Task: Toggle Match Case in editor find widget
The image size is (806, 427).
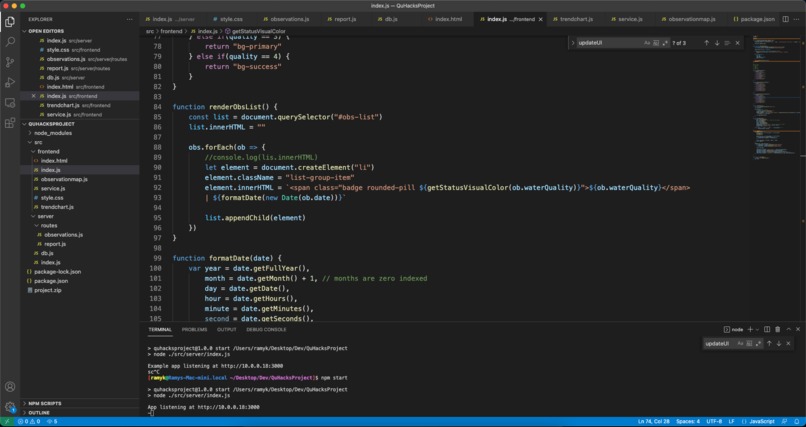Action: pos(647,43)
